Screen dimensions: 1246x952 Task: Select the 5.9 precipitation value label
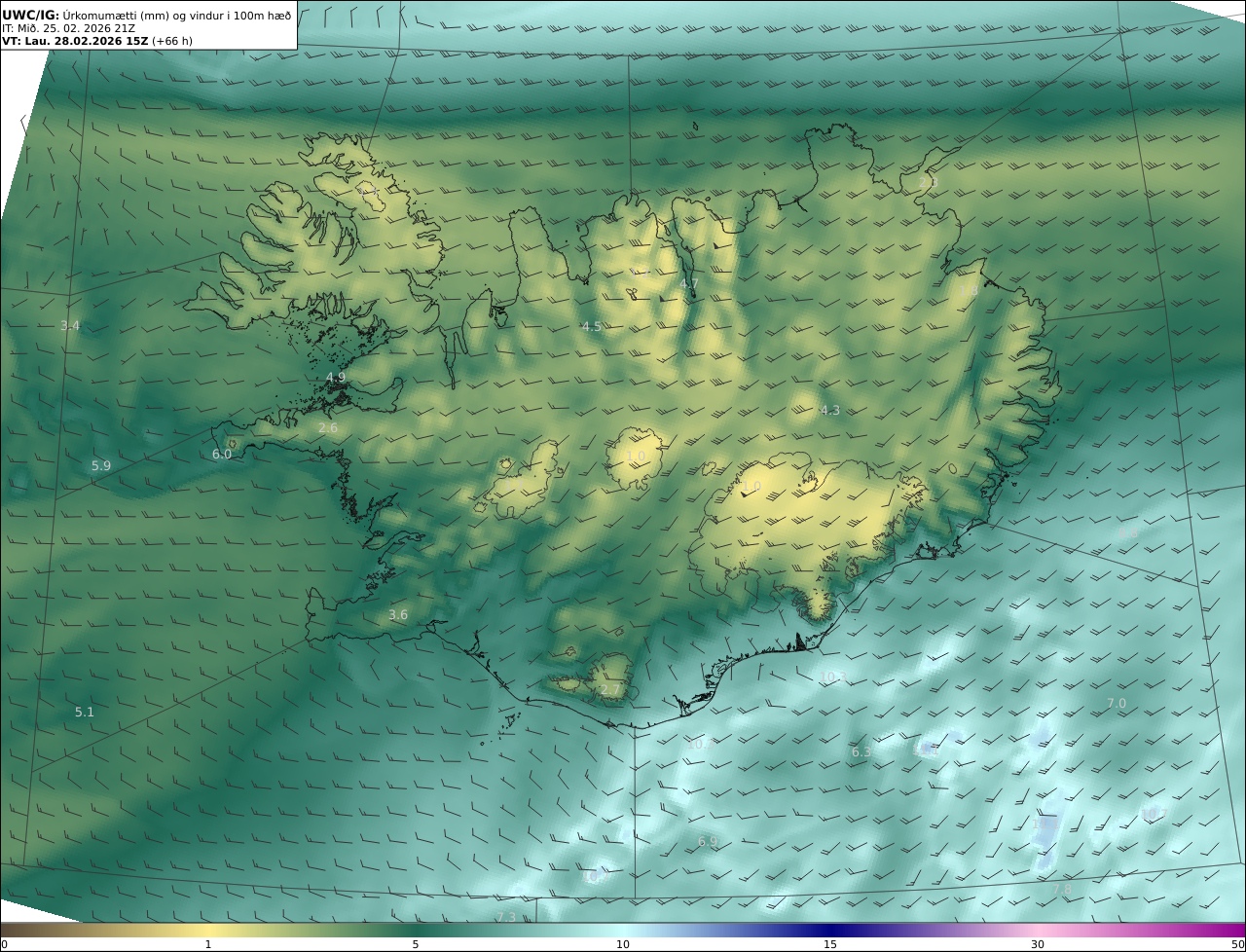pyautogui.click(x=101, y=466)
